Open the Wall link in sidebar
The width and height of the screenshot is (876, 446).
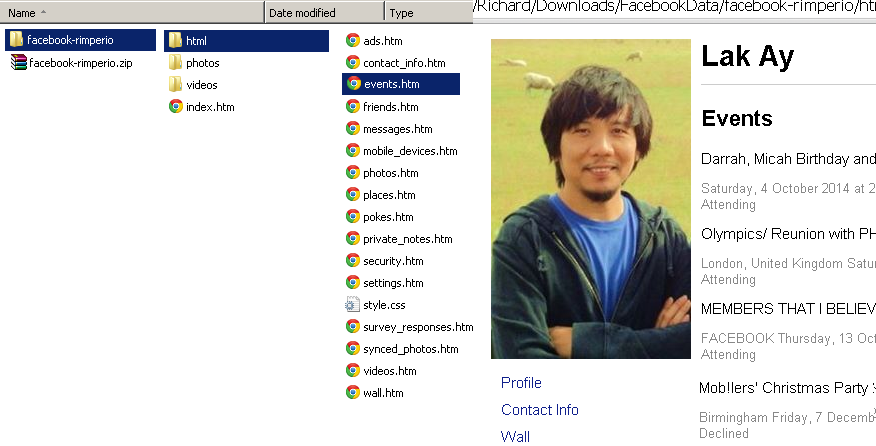tap(515, 436)
